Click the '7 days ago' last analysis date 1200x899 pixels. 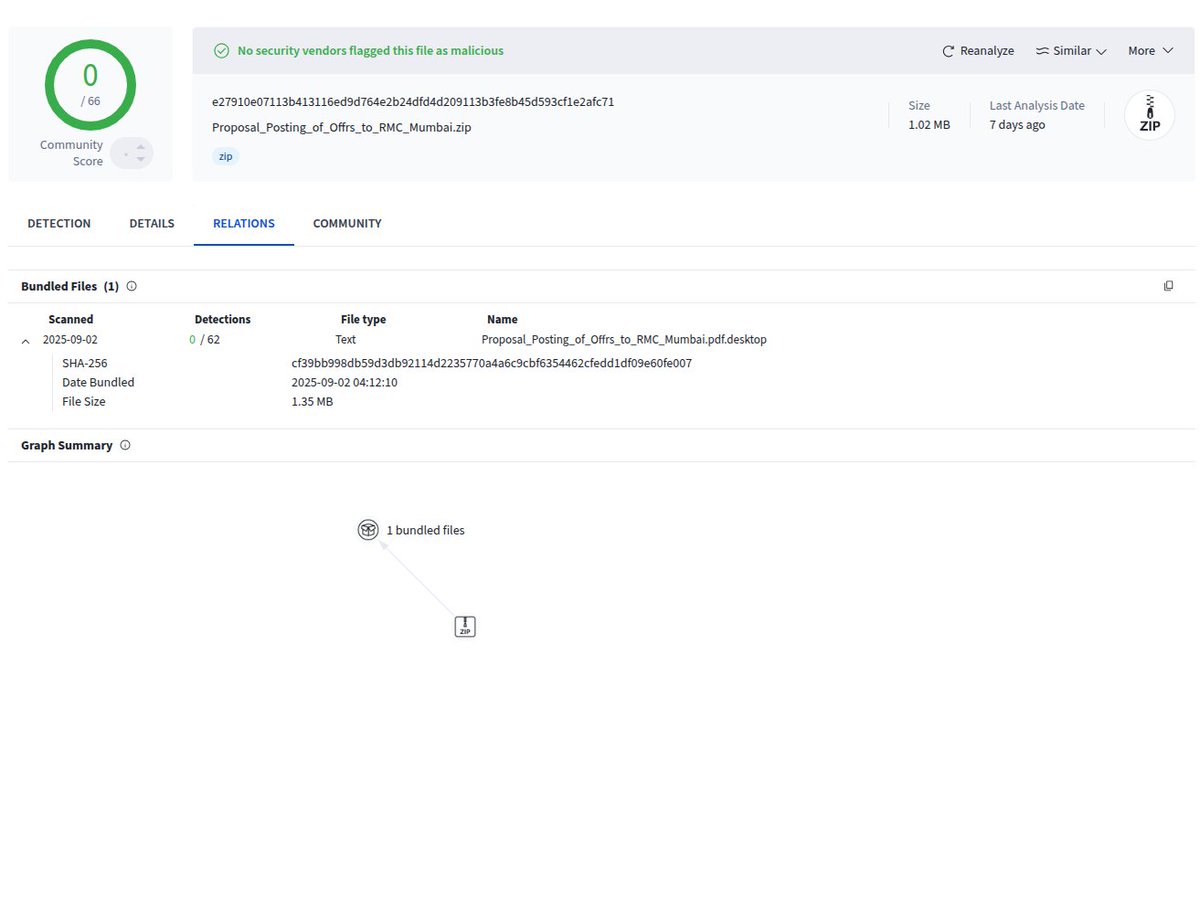tap(1017, 125)
